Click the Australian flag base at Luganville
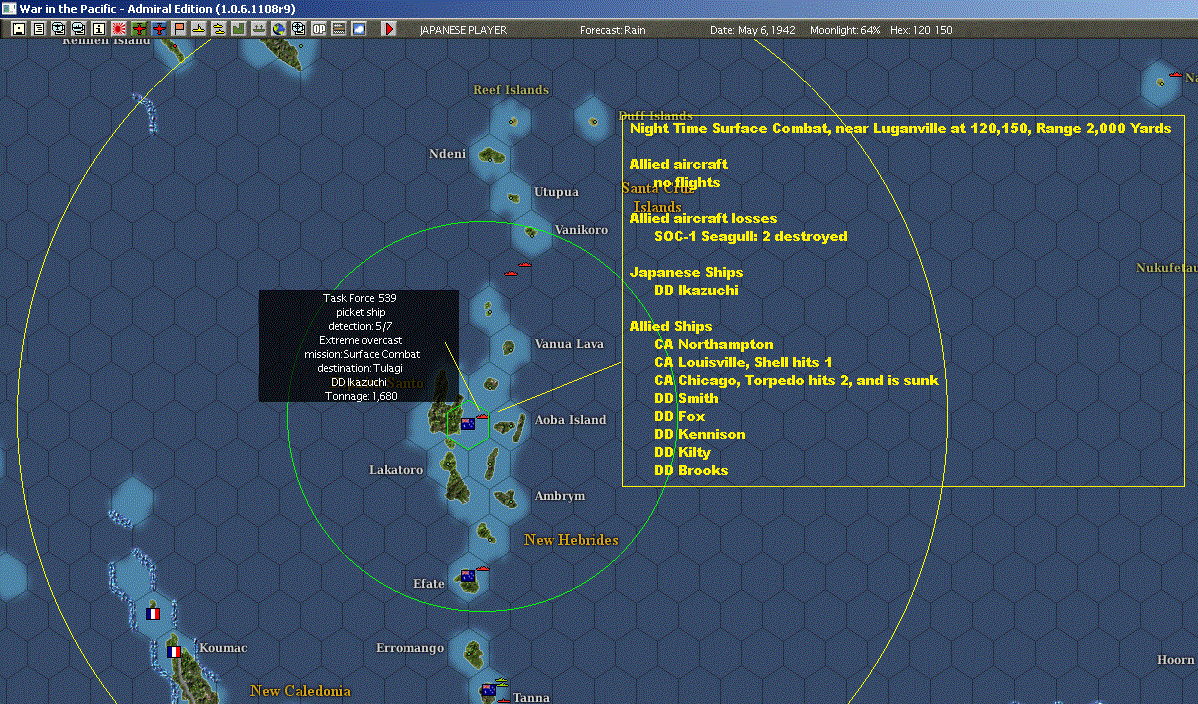Screen dimensions: 1198x704 (468, 424)
